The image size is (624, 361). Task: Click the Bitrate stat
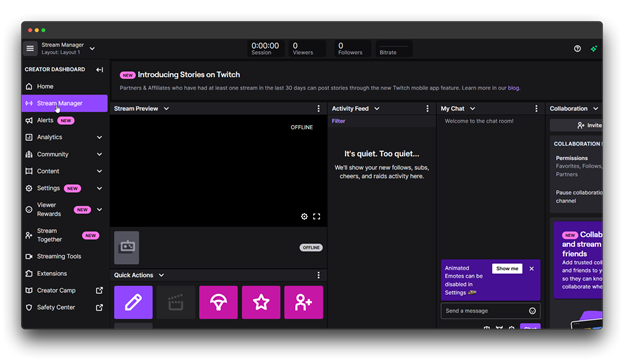(x=394, y=49)
